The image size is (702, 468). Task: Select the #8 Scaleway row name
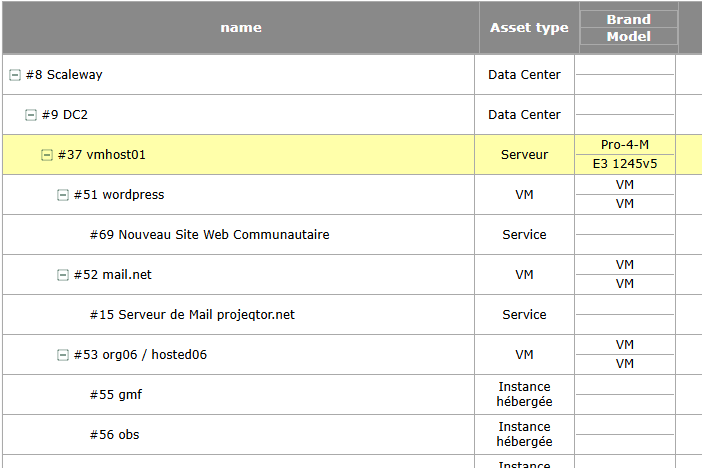(64, 75)
